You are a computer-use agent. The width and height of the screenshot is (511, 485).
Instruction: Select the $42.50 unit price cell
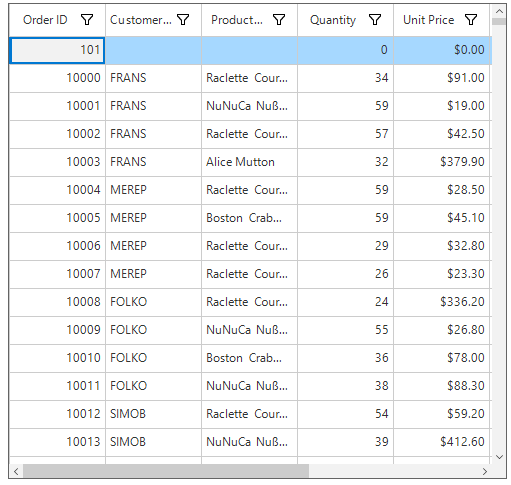point(441,134)
